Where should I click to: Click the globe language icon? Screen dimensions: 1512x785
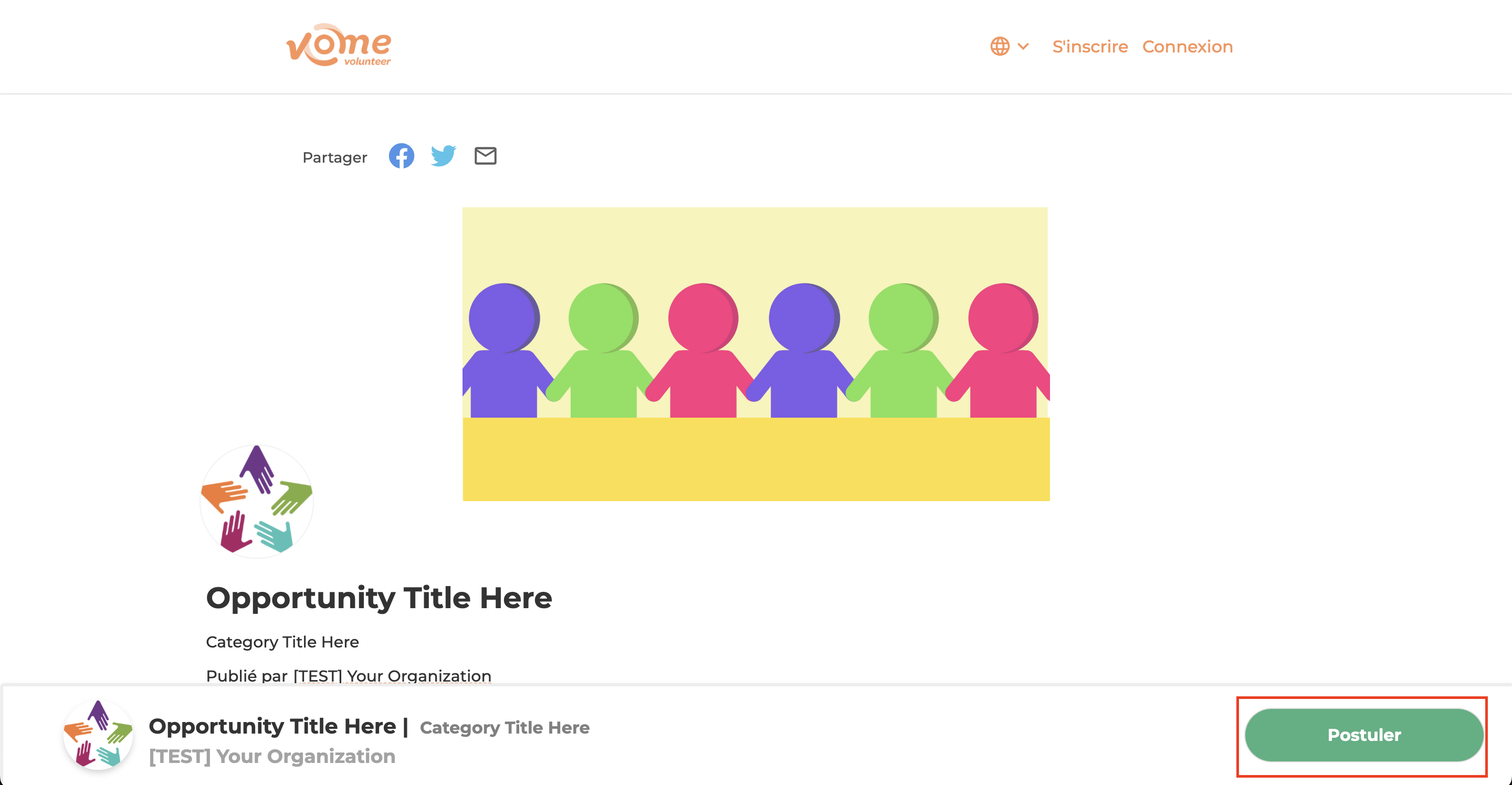pyautogui.click(x=1000, y=46)
